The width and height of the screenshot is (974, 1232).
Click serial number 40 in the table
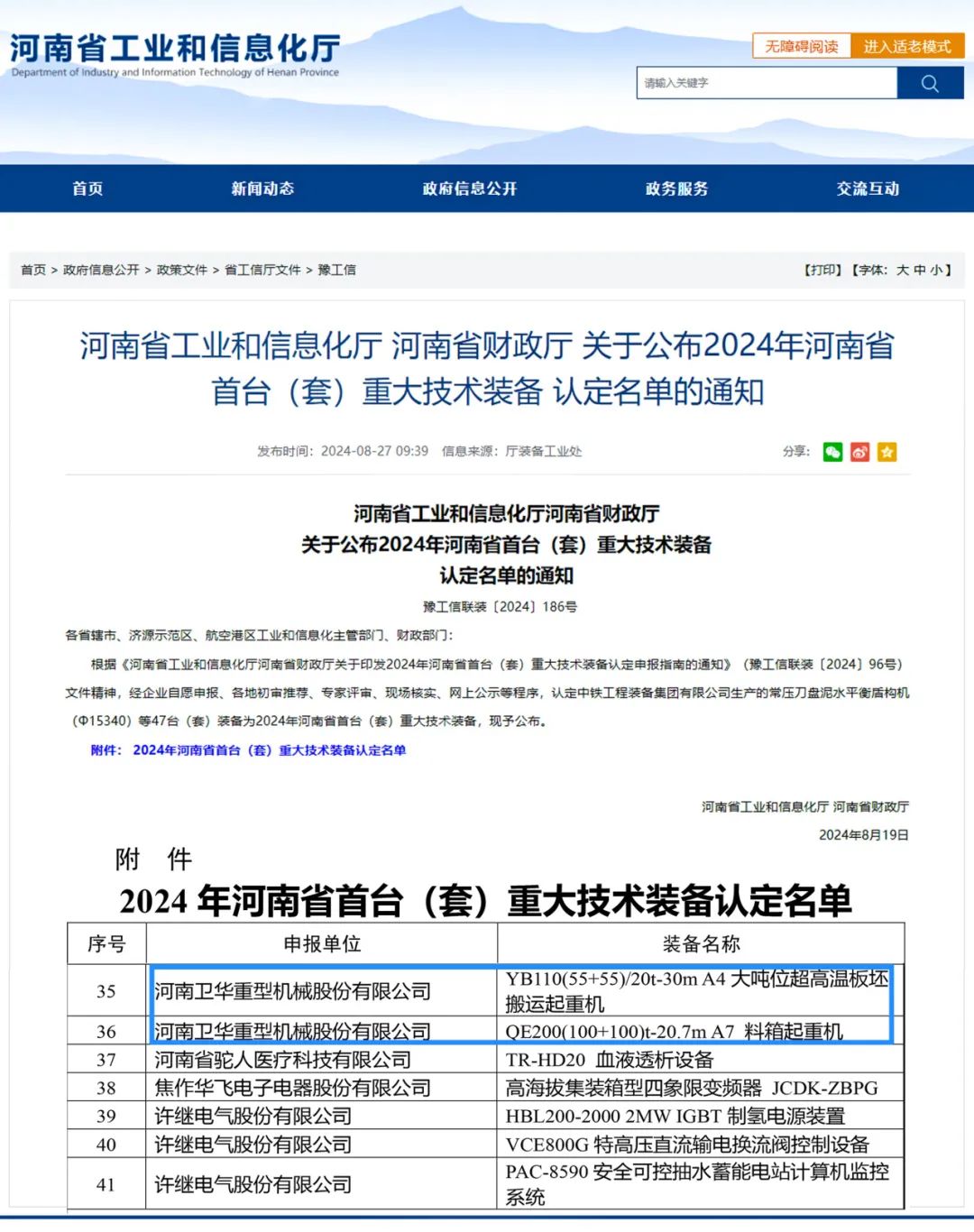106,1145
